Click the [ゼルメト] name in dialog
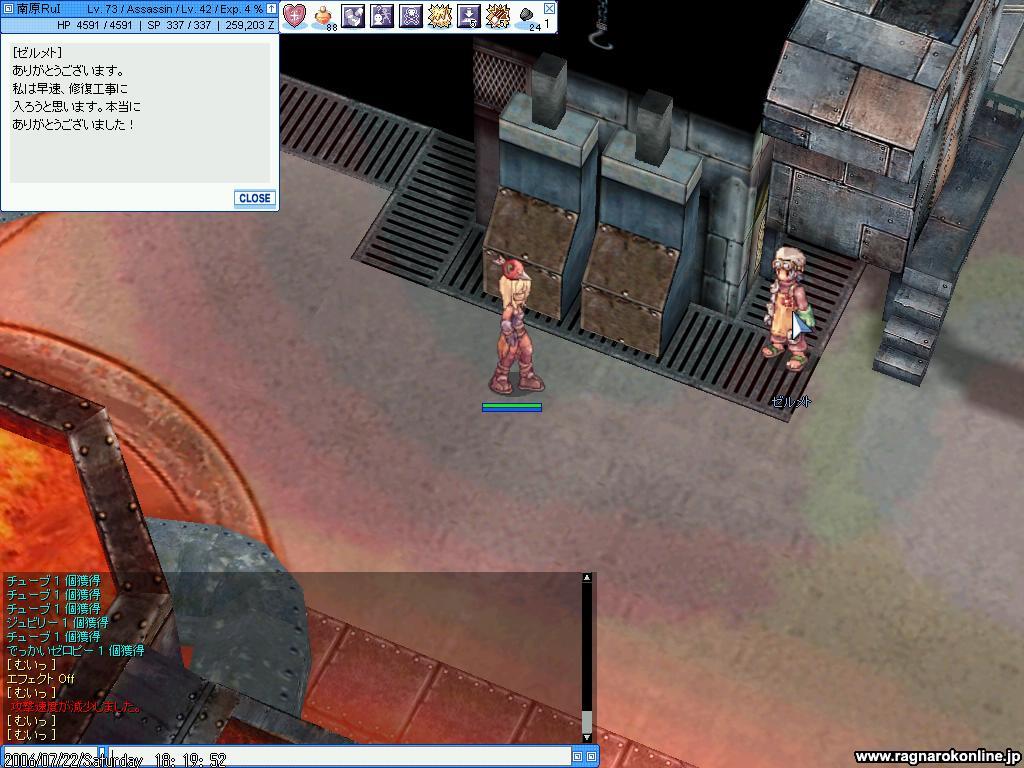Image resolution: width=1024 pixels, height=768 pixels. pyautogui.click(x=37, y=53)
